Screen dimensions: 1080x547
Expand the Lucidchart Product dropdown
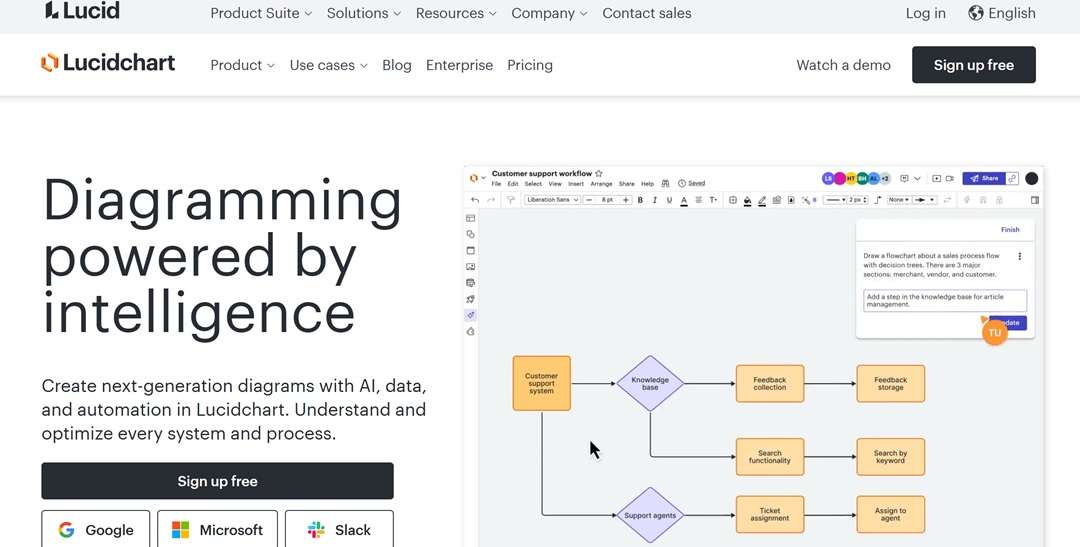coord(242,65)
